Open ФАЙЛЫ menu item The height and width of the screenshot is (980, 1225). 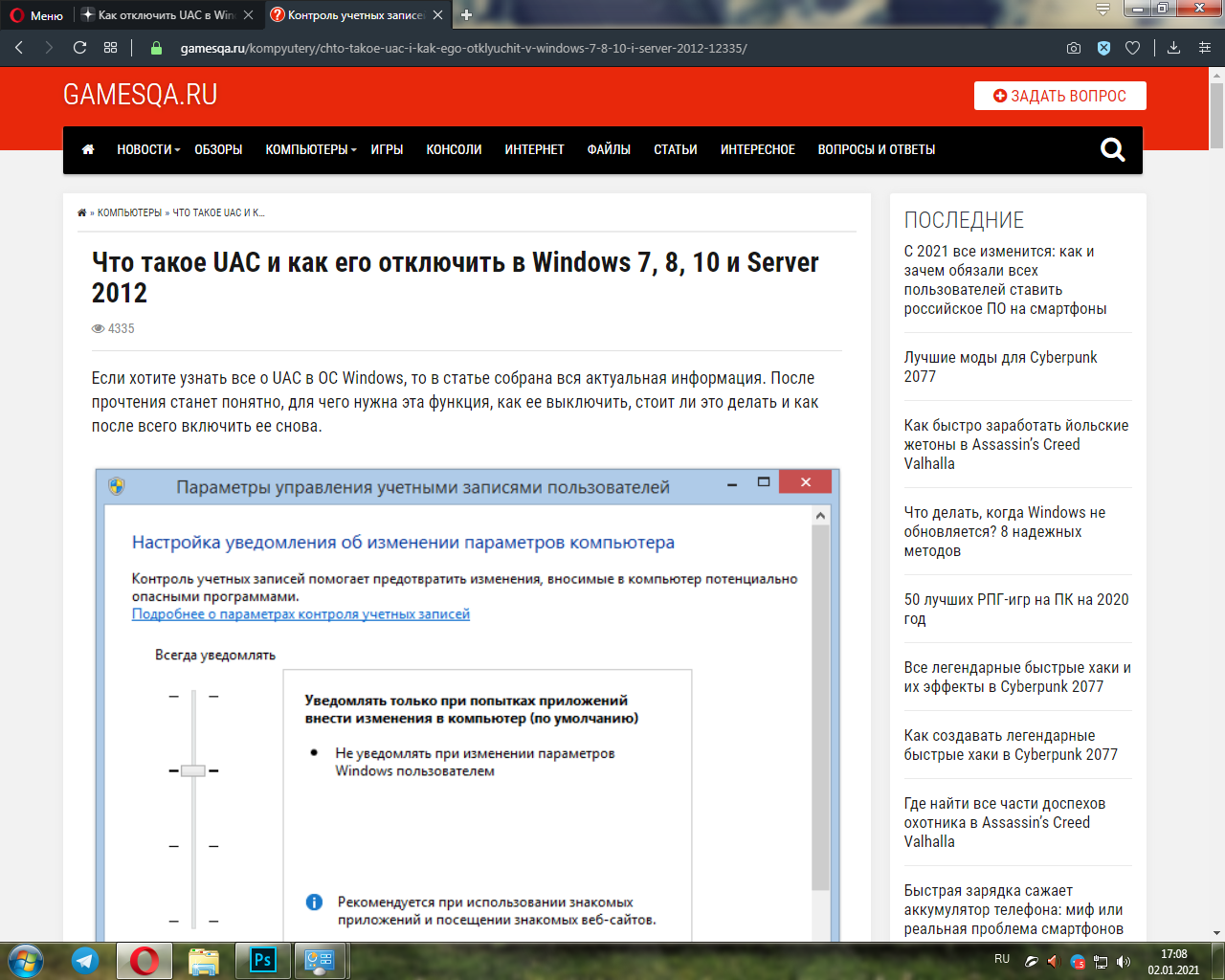click(609, 149)
